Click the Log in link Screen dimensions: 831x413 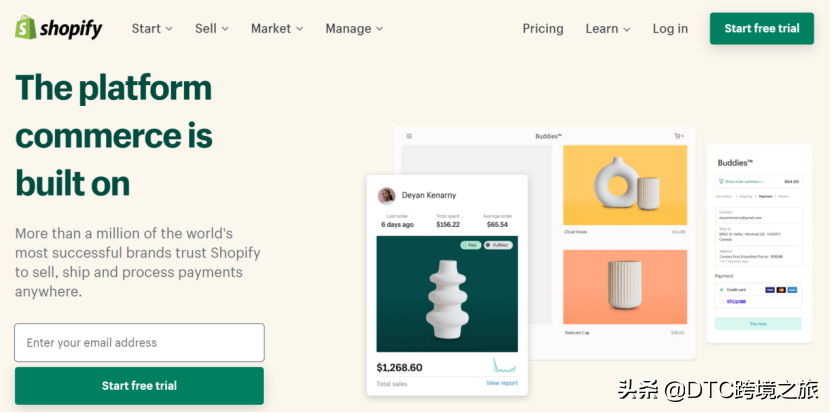[x=670, y=29]
